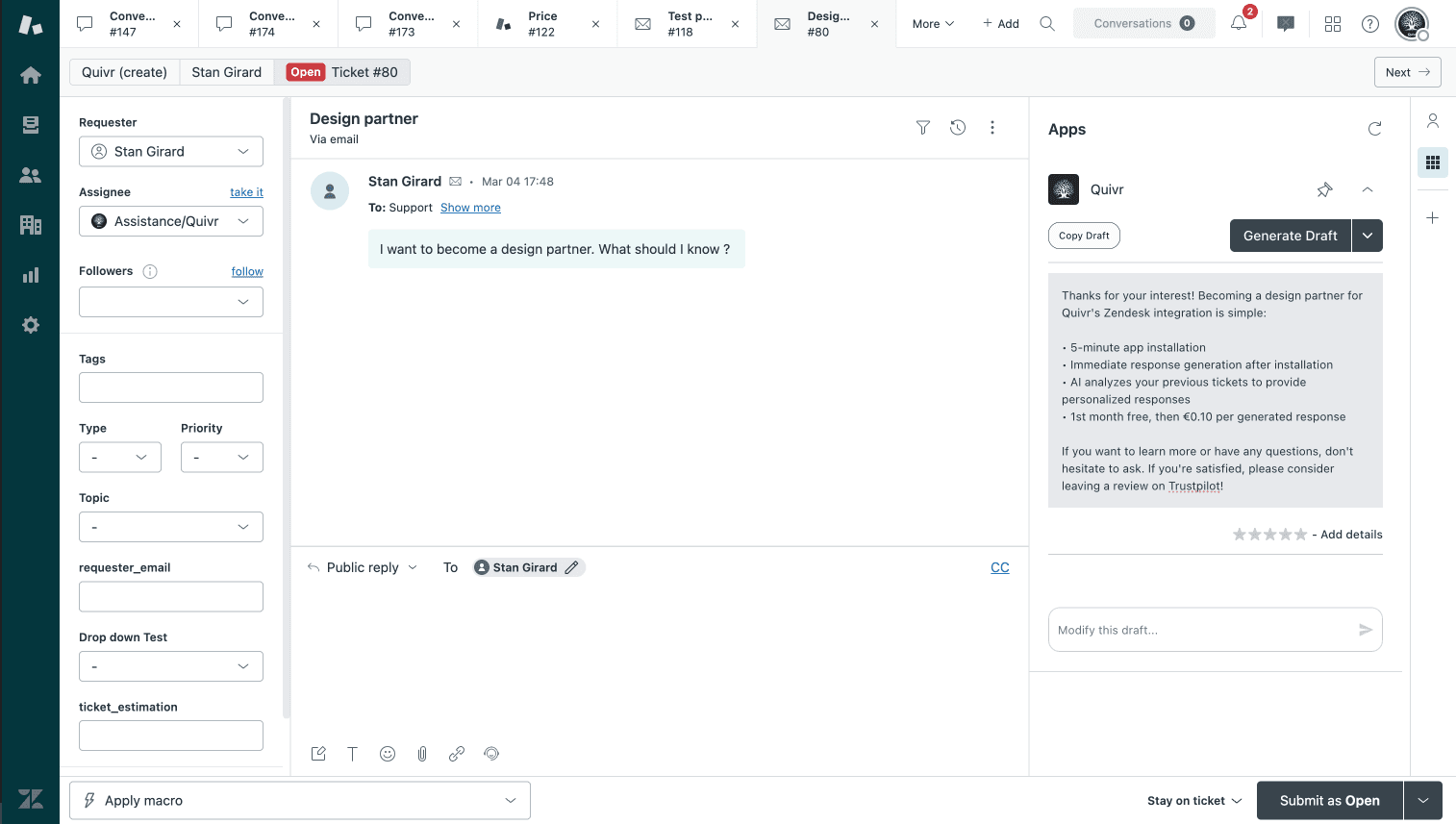Filter conversation with funnel icon

click(923, 127)
